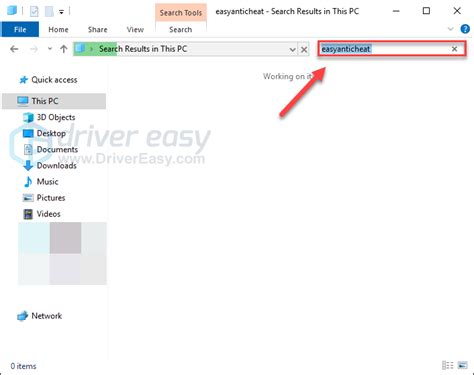This screenshot has height=375, width=474.
Task: Open the Desktop folder in sidebar
Action: click(x=44, y=133)
